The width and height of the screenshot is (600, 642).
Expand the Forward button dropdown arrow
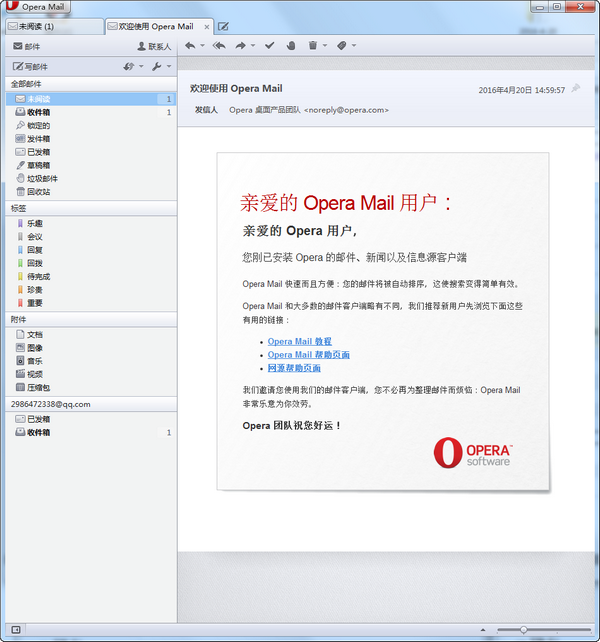pyautogui.click(x=253, y=46)
